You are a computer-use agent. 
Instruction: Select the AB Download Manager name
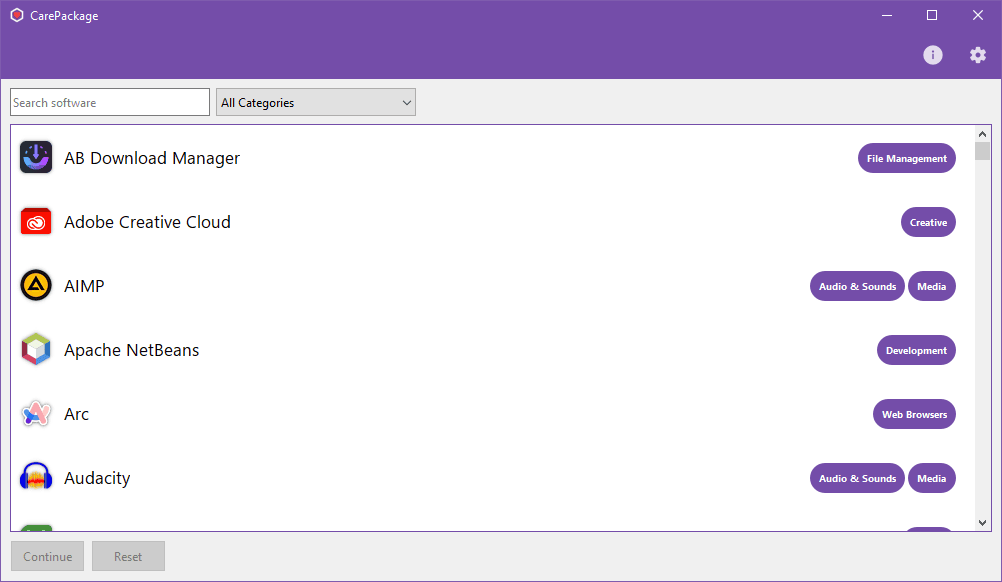pos(152,158)
